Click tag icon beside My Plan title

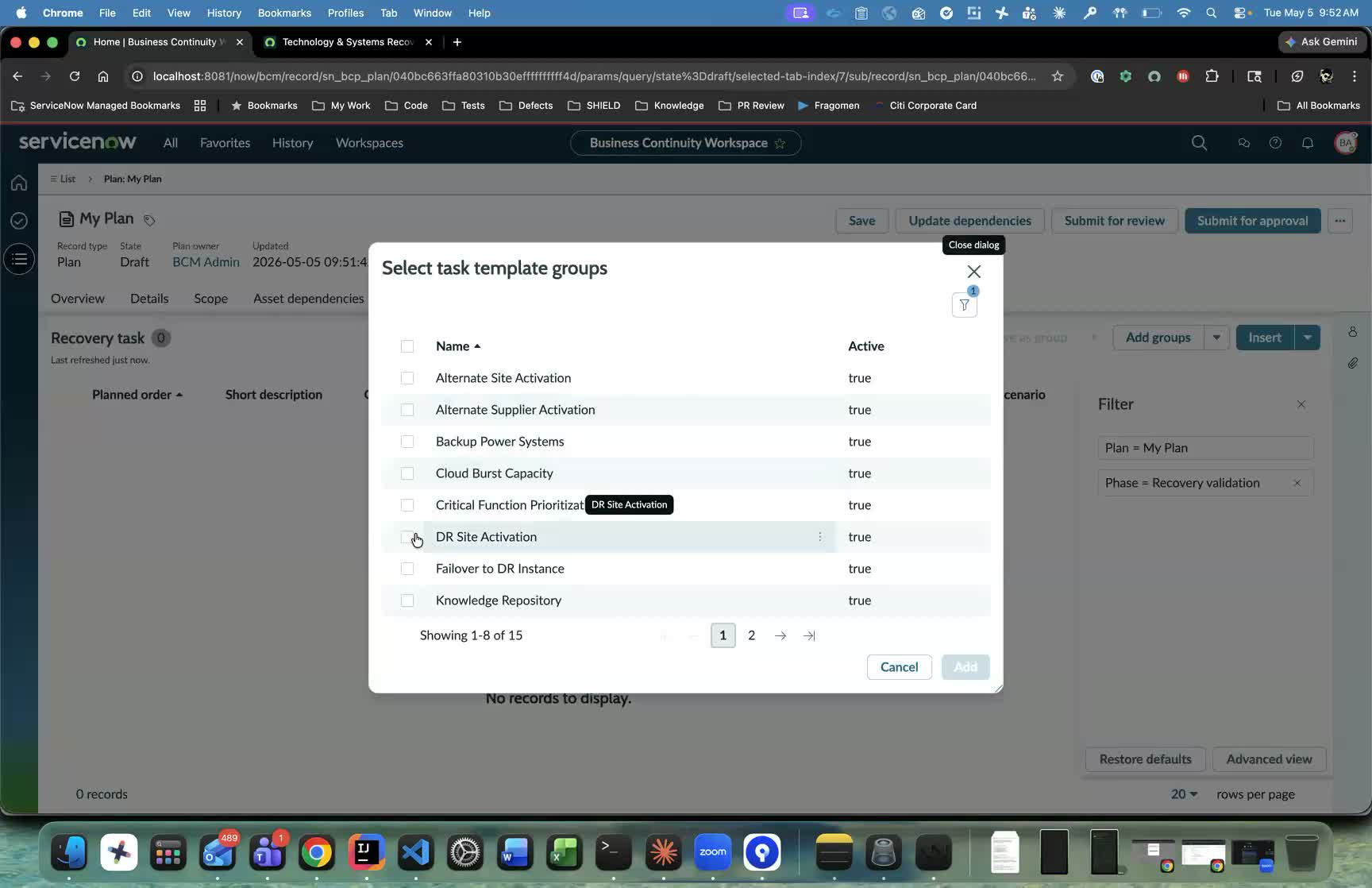click(x=149, y=220)
